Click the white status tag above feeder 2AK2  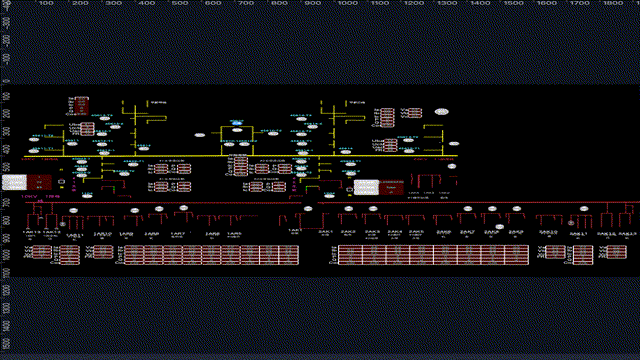pos(349,209)
